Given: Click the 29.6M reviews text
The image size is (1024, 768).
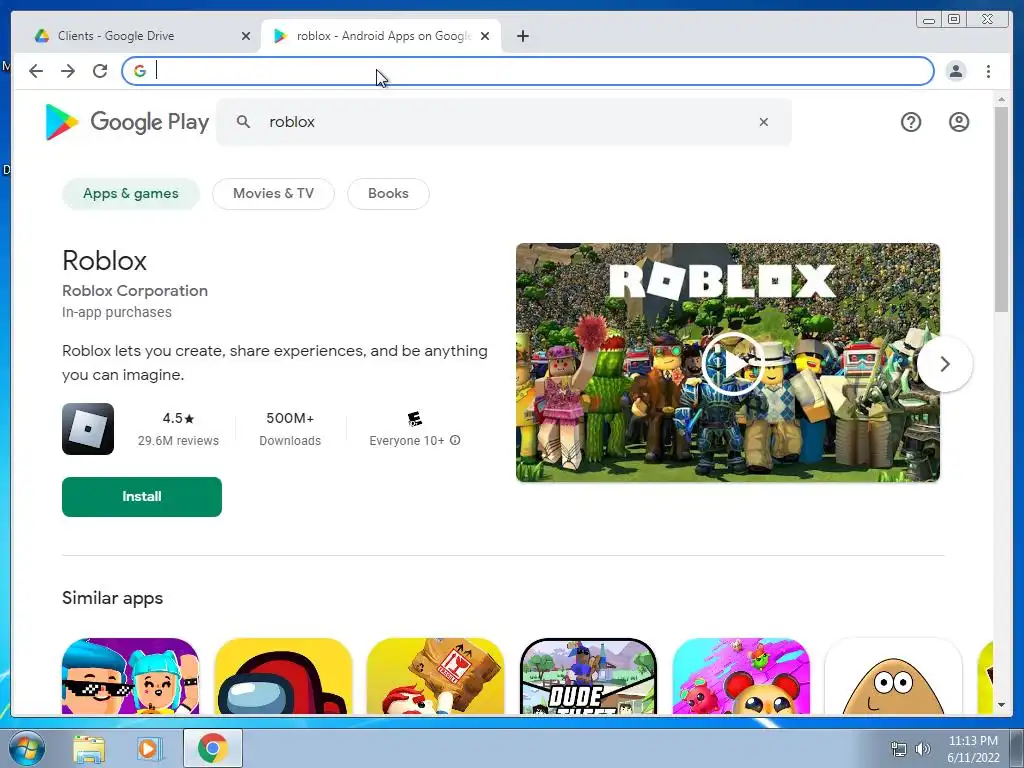Looking at the screenshot, I should [178, 441].
